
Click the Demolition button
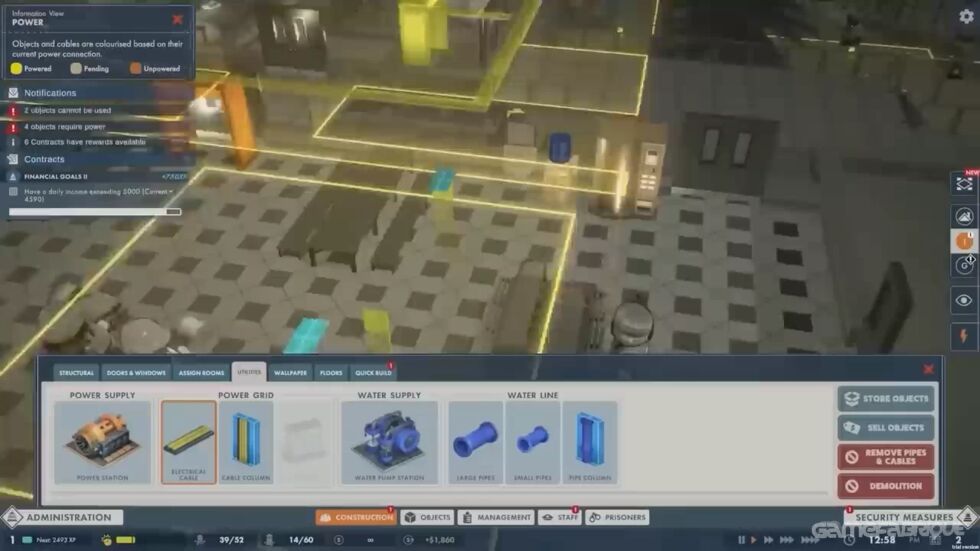point(886,486)
